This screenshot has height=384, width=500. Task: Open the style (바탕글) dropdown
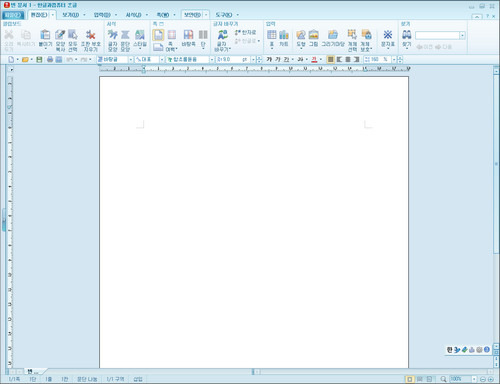(x=131, y=59)
